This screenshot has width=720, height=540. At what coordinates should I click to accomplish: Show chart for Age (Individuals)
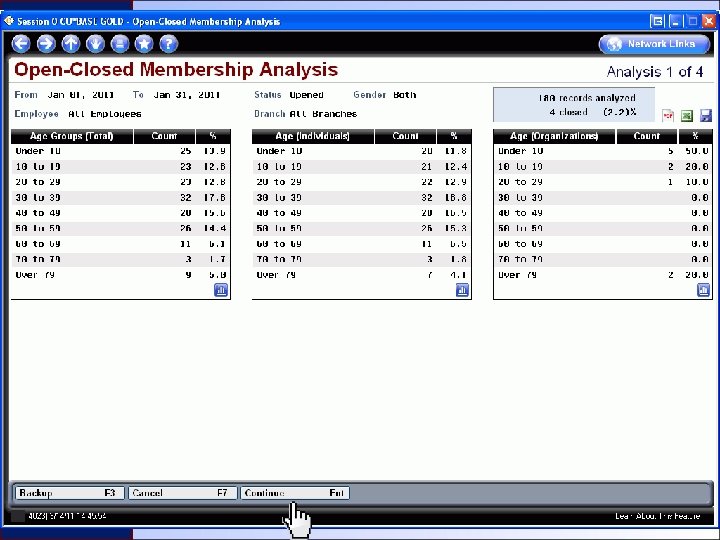462,290
